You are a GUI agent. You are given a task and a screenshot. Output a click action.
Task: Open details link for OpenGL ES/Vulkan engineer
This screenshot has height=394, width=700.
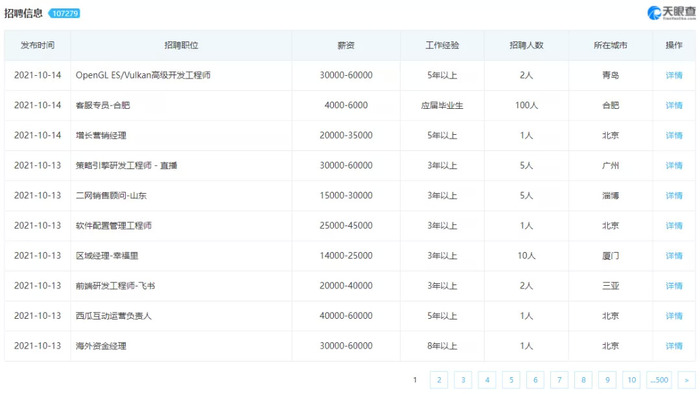point(674,75)
